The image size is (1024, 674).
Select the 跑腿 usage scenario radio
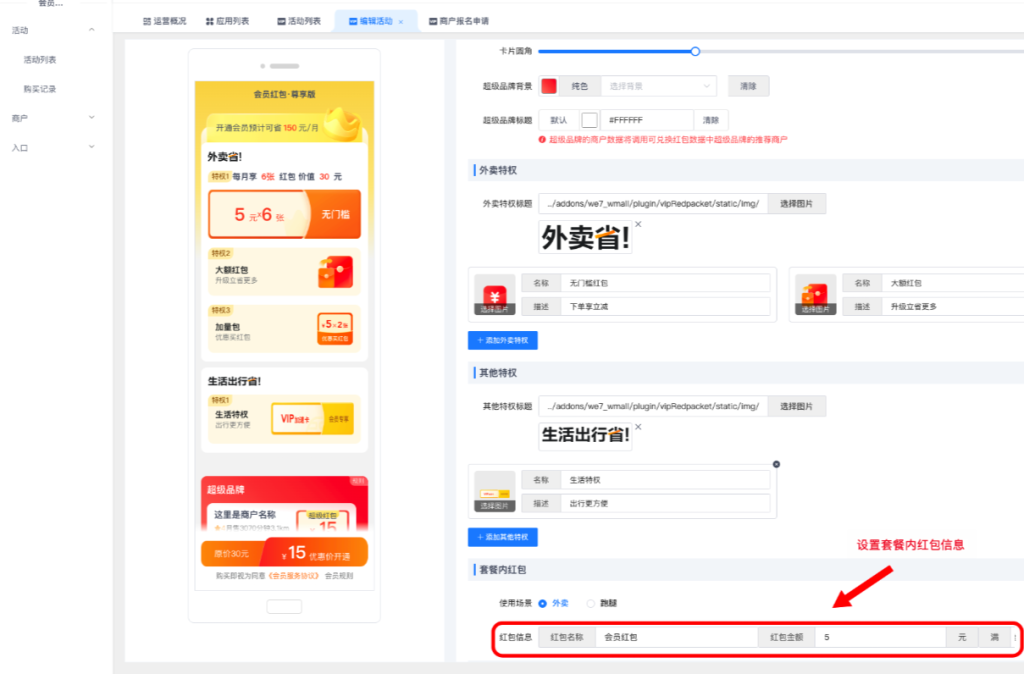(591, 603)
